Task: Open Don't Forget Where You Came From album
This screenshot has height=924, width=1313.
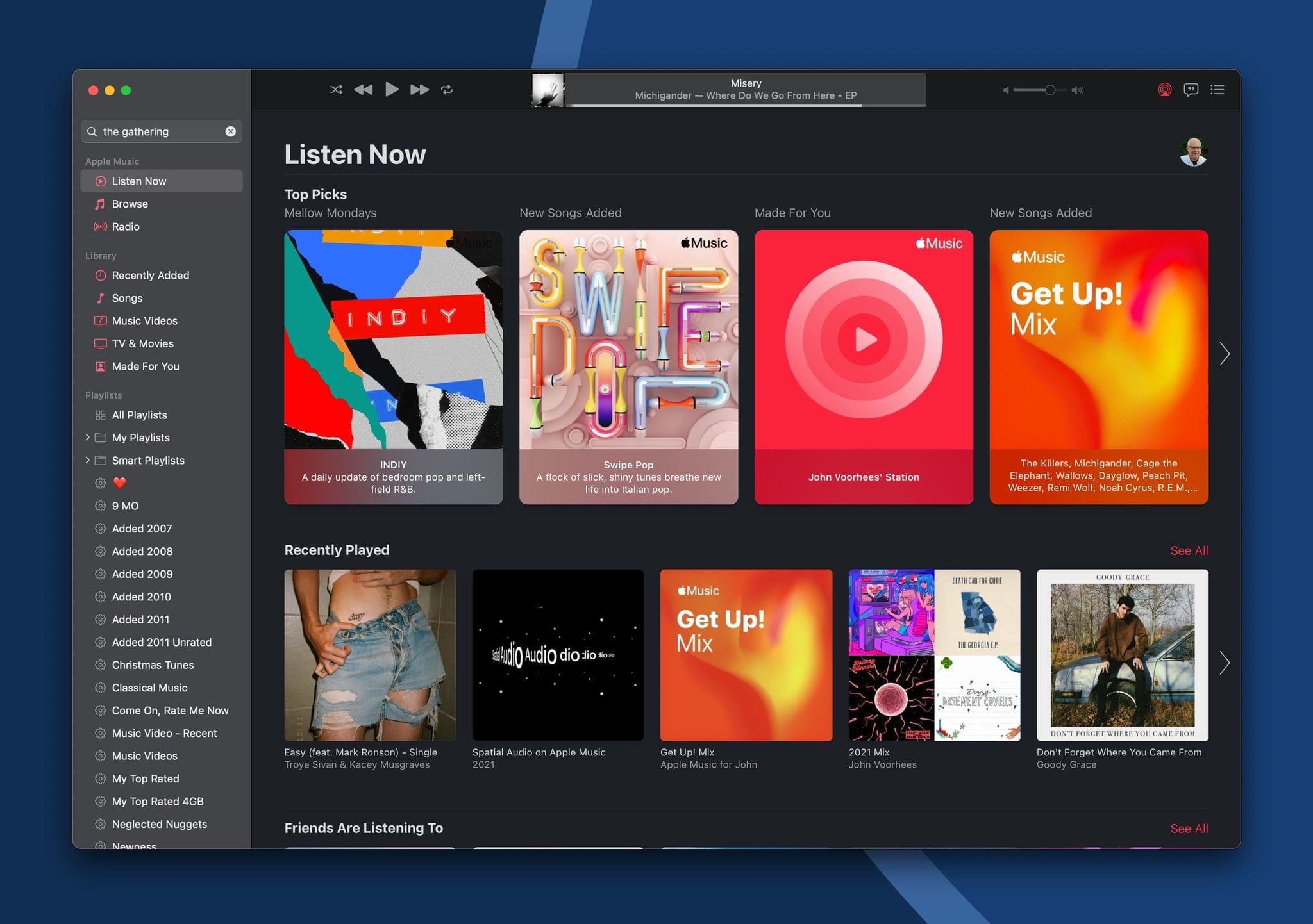Action: pyautogui.click(x=1123, y=656)
